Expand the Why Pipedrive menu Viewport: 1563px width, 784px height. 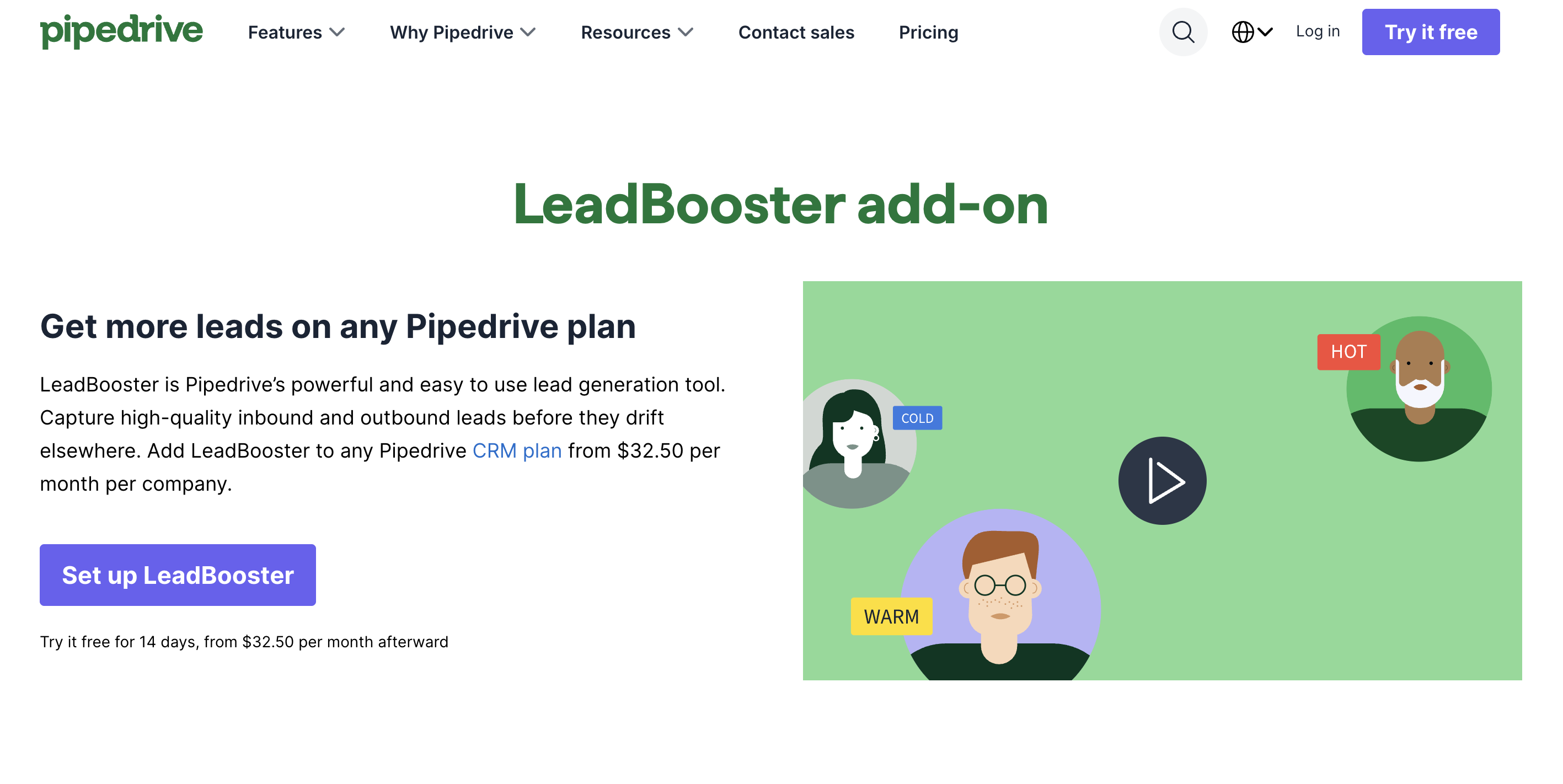[x=462, y=32]
